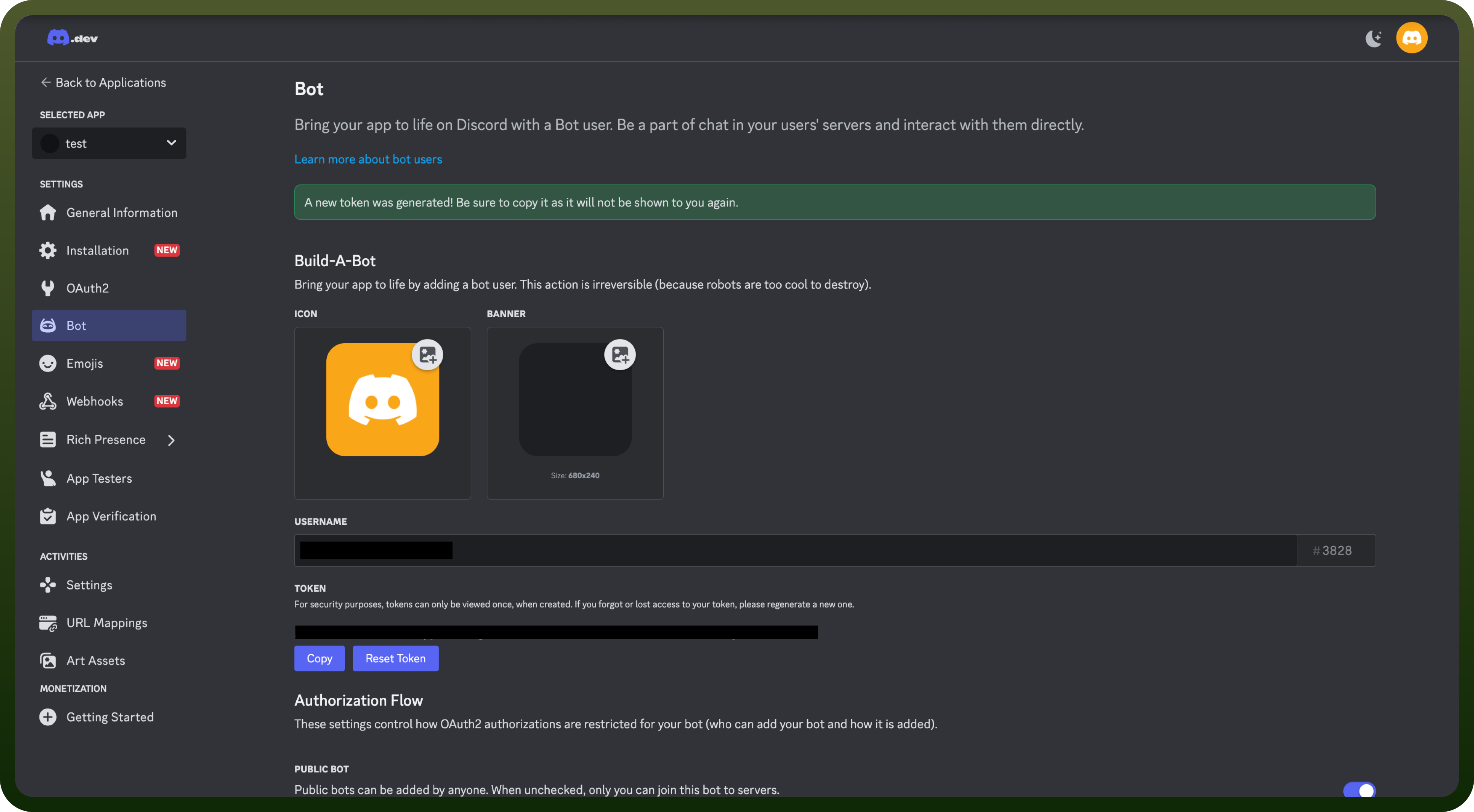The image size is (1474, 812).
Task: Open the orange user avatar menu
Action: pyautogui.click(x=1412, y=38)
